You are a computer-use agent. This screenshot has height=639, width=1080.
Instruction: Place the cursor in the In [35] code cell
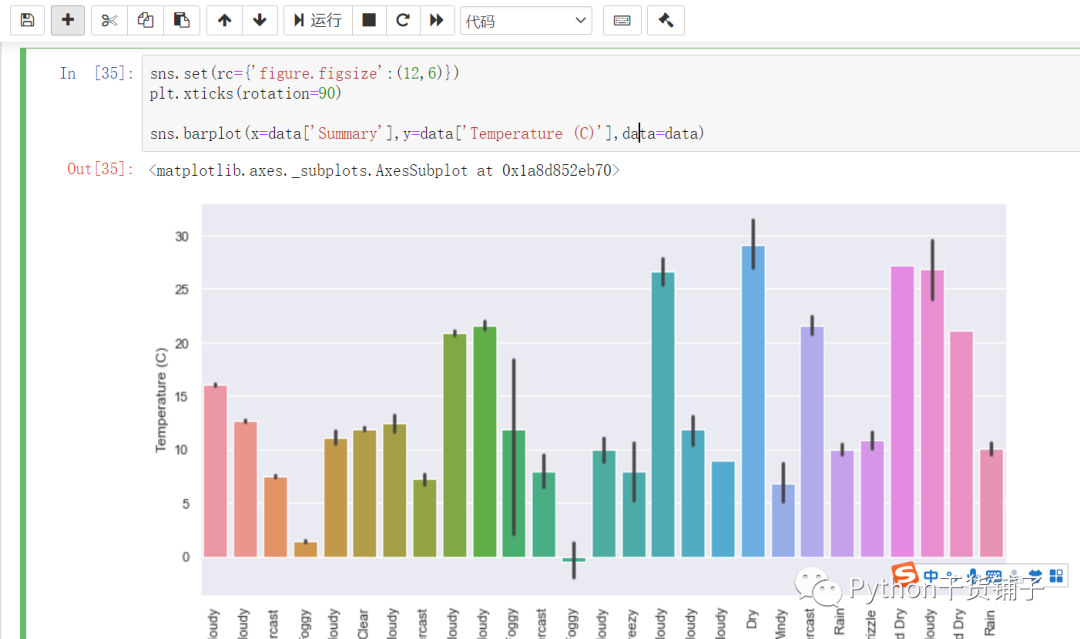coord(610,103)
